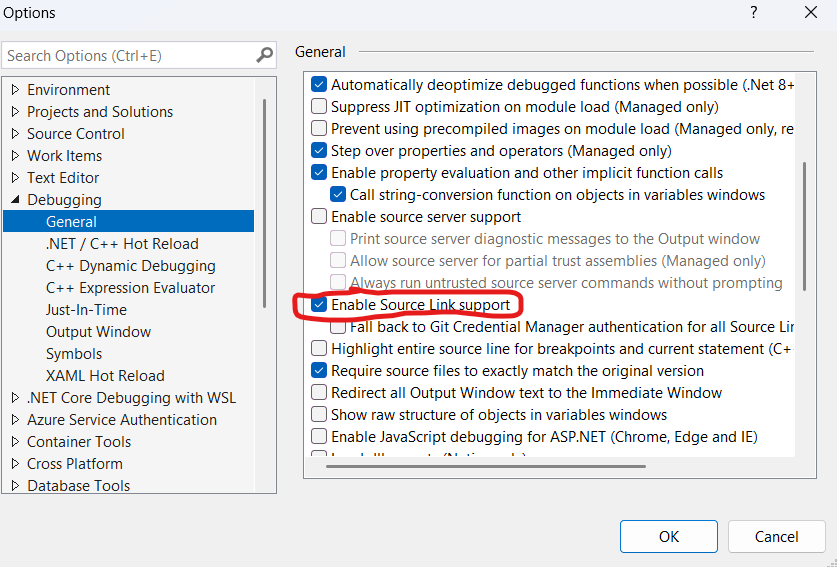Image resolution: width=837 pixels, height=567 pixels.
Task: Click the options list horizontal scrollbar
Action: click(486, 466)
